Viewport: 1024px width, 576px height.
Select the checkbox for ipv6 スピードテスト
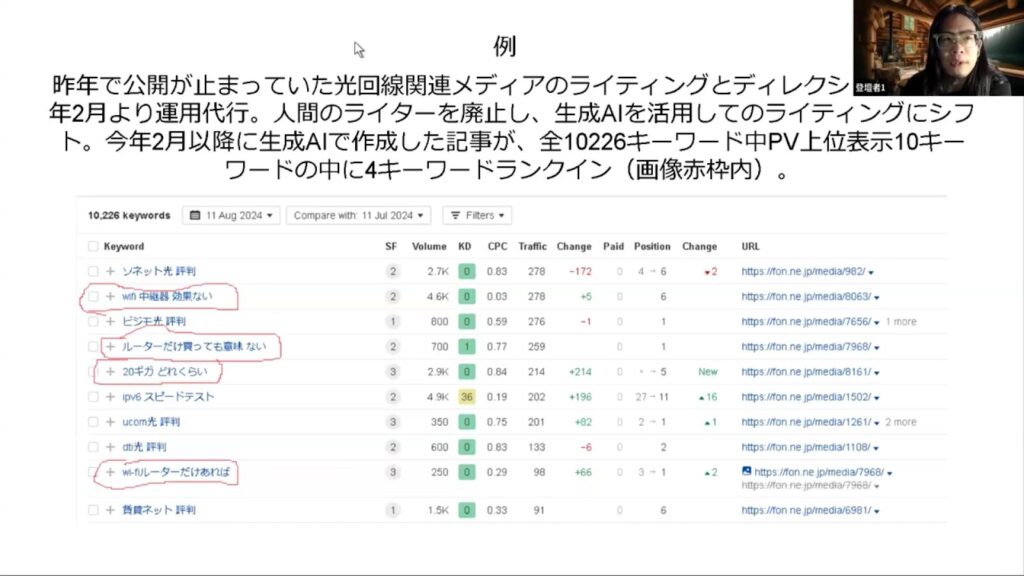click(x=93, y=397)
